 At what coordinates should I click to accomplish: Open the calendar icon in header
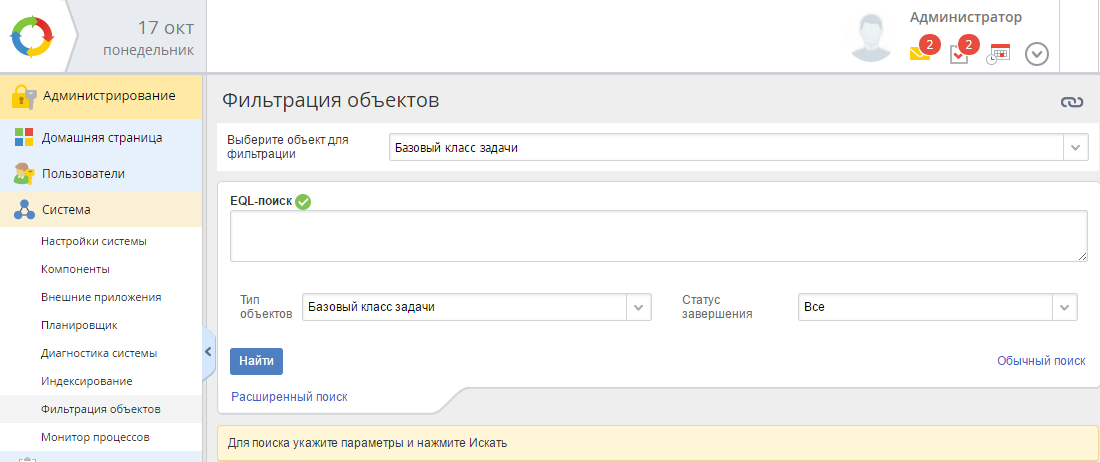tap(998, 54)
